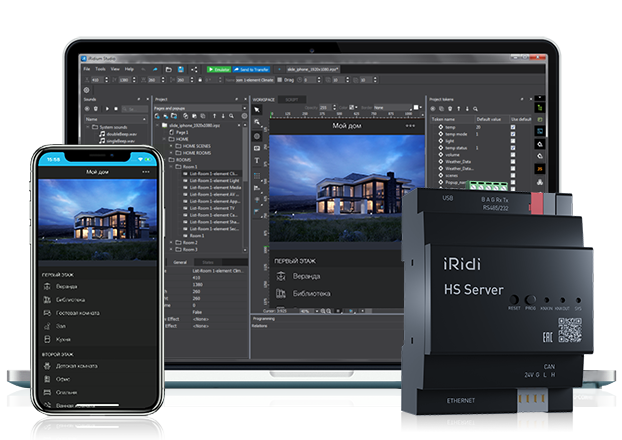This screenshot has height=440, width=622.
Task: Toggle the Use default checkbox for temp mode
Action: (514, 135)
